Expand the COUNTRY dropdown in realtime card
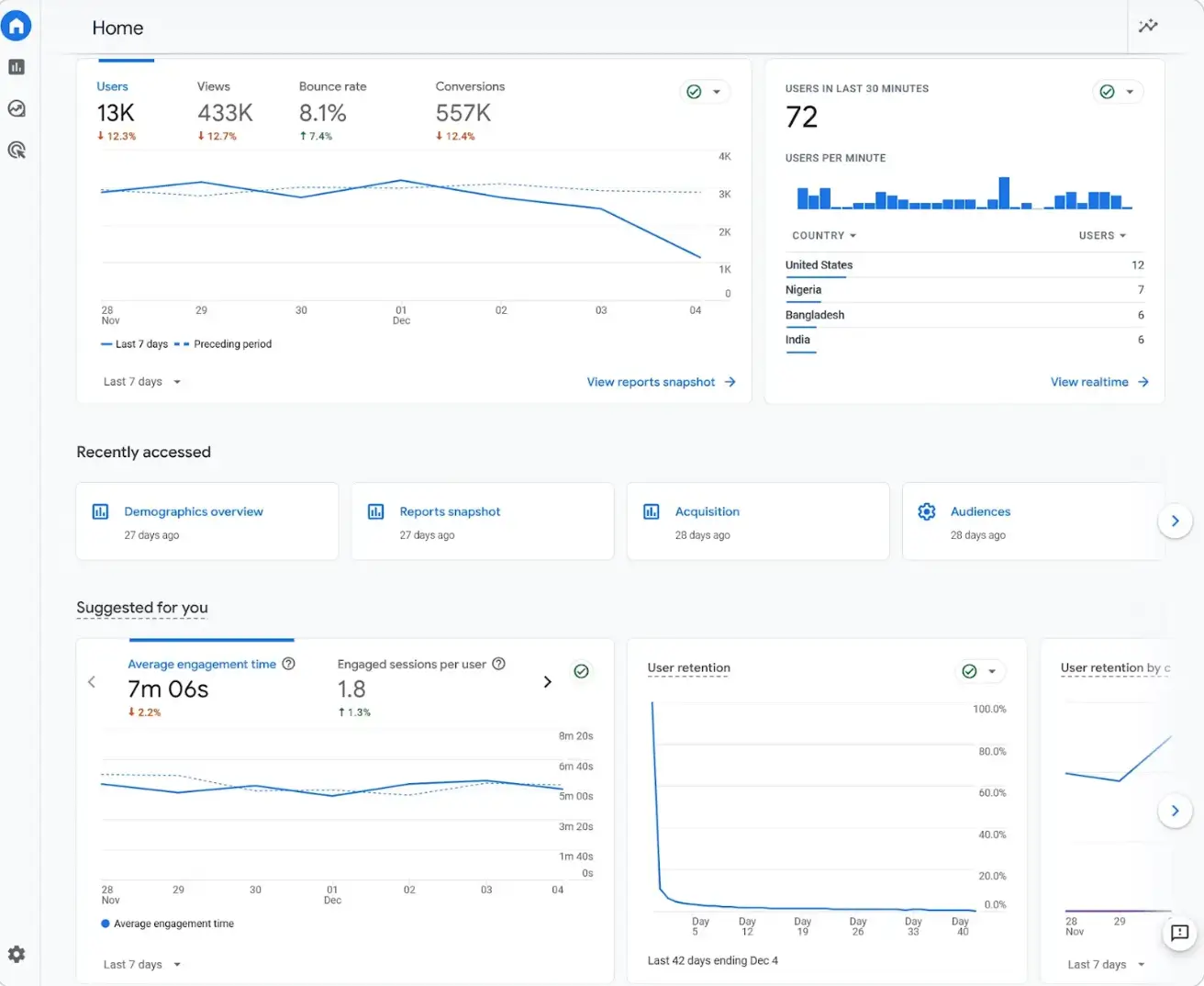The height and width of the screenshot is (986, 1204). click(823, 235)
